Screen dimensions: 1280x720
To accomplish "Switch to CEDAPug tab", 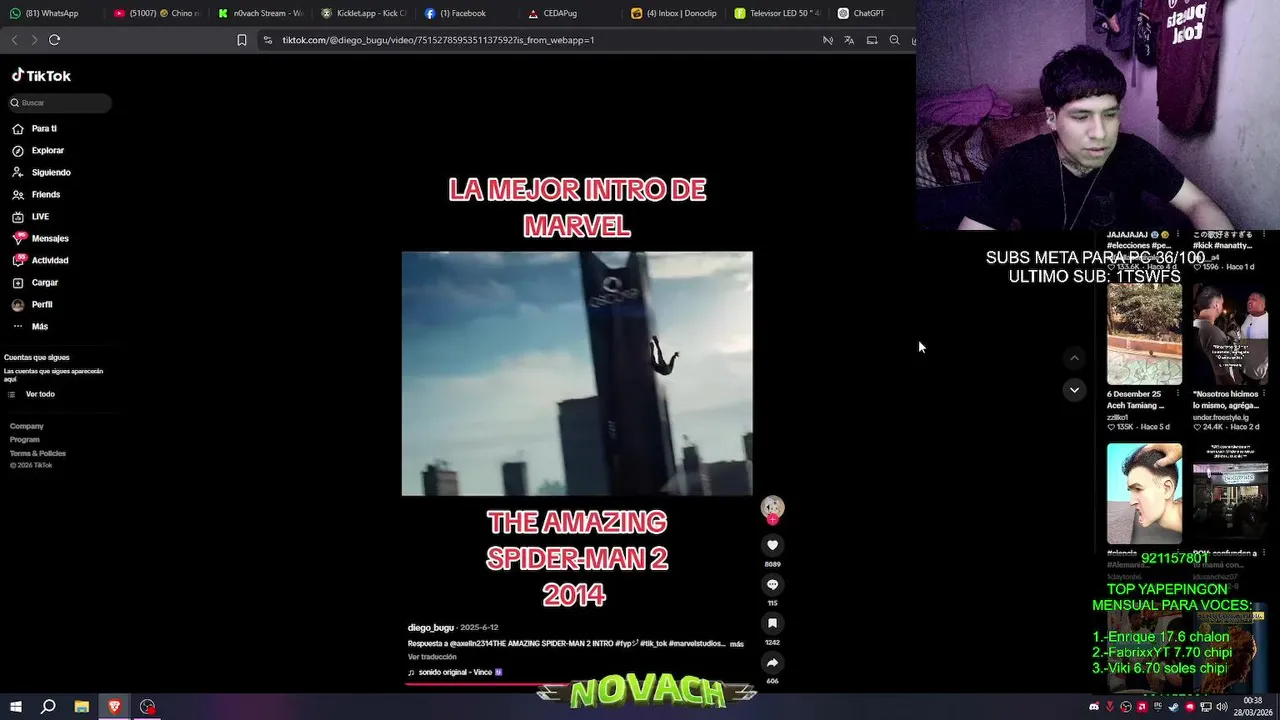I will point(569,13).
